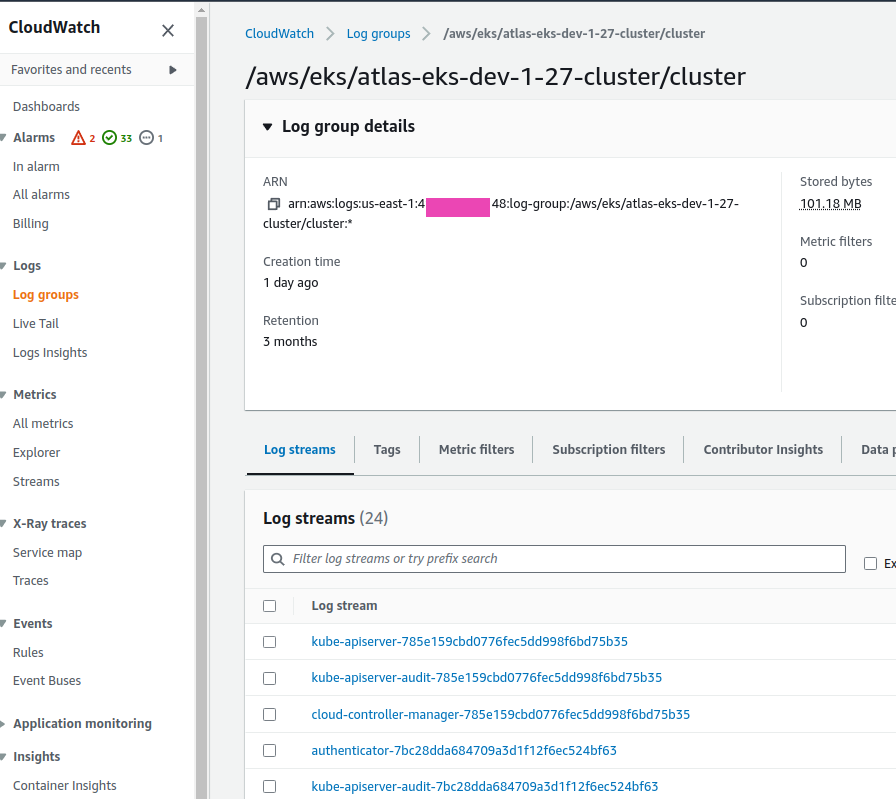Collapse the Alarms navigation section

click(3, 138)
